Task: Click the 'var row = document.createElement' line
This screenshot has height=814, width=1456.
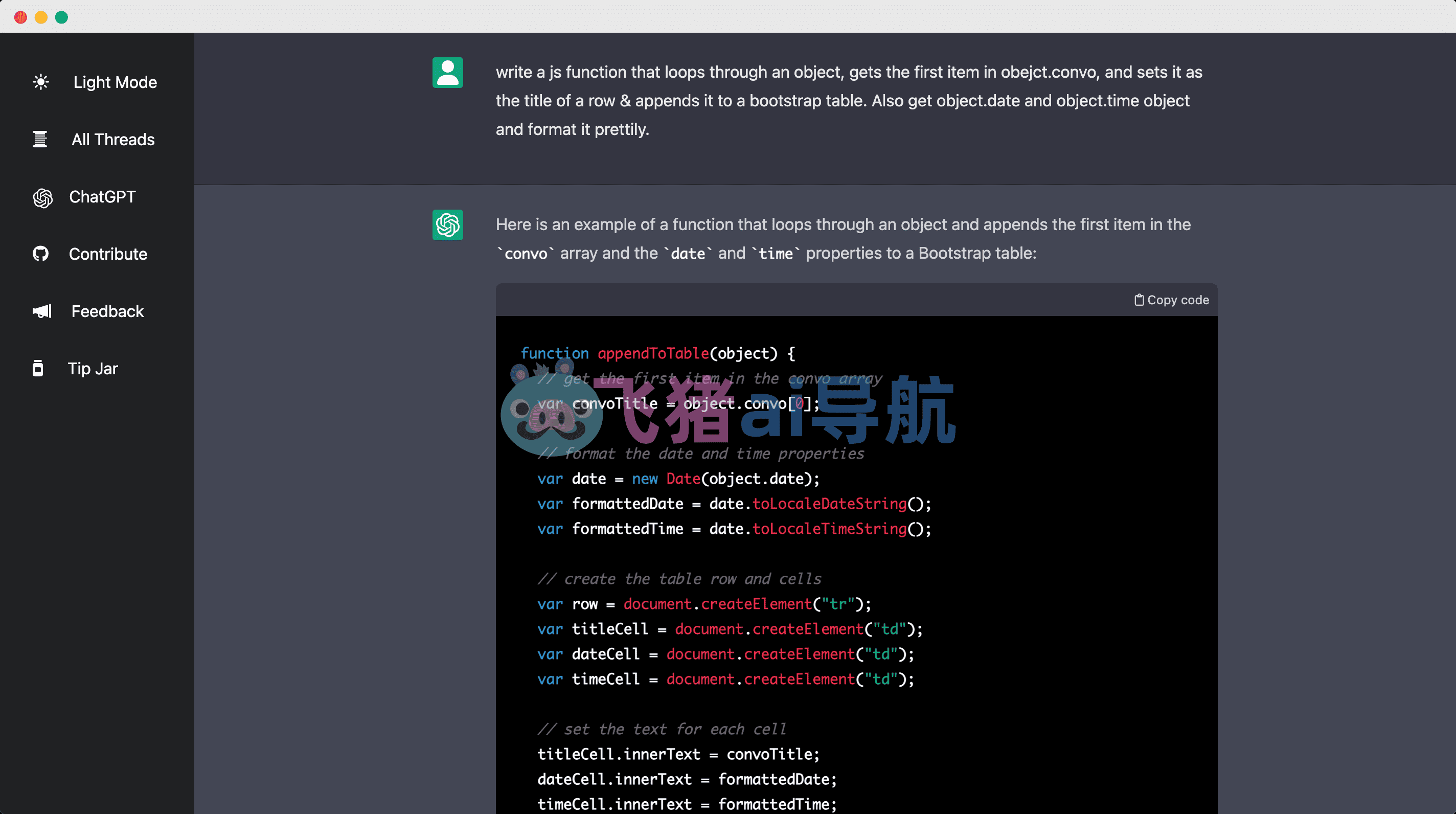Action: 704,604
